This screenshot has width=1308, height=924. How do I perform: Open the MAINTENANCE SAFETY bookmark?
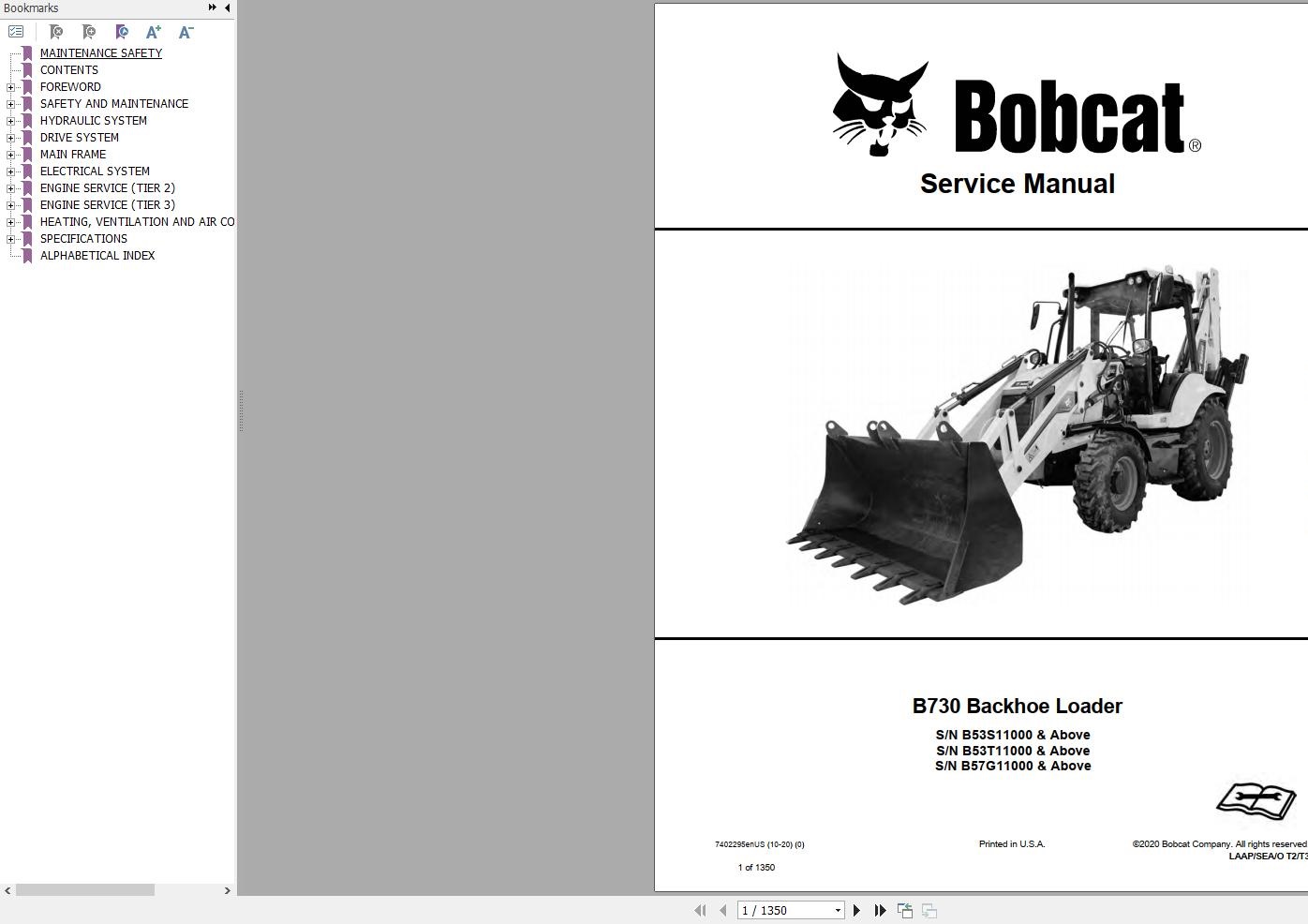(101, 53)
